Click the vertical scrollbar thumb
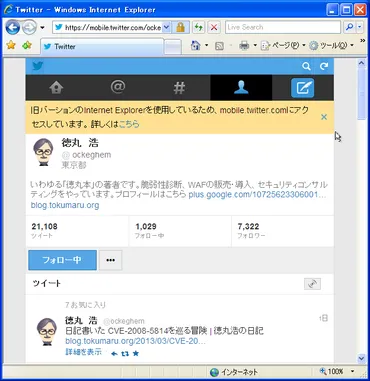The image size is (370, 381). 362,94
